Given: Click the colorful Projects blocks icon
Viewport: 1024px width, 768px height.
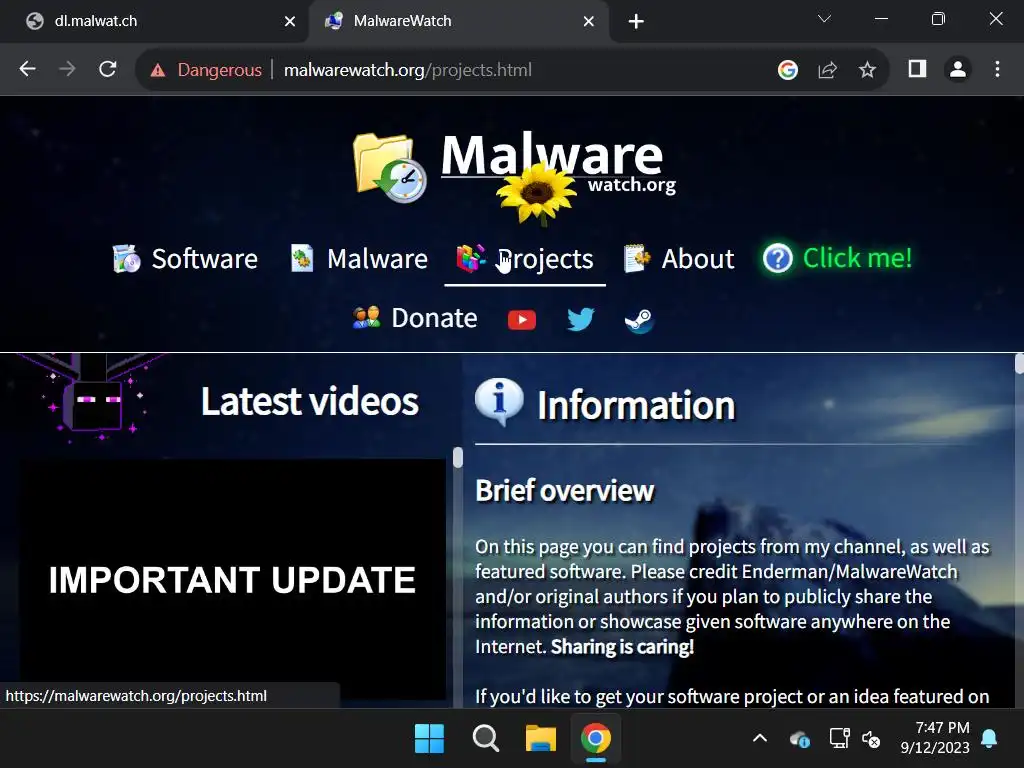Looking at the screenshot, I should (470, 258).
